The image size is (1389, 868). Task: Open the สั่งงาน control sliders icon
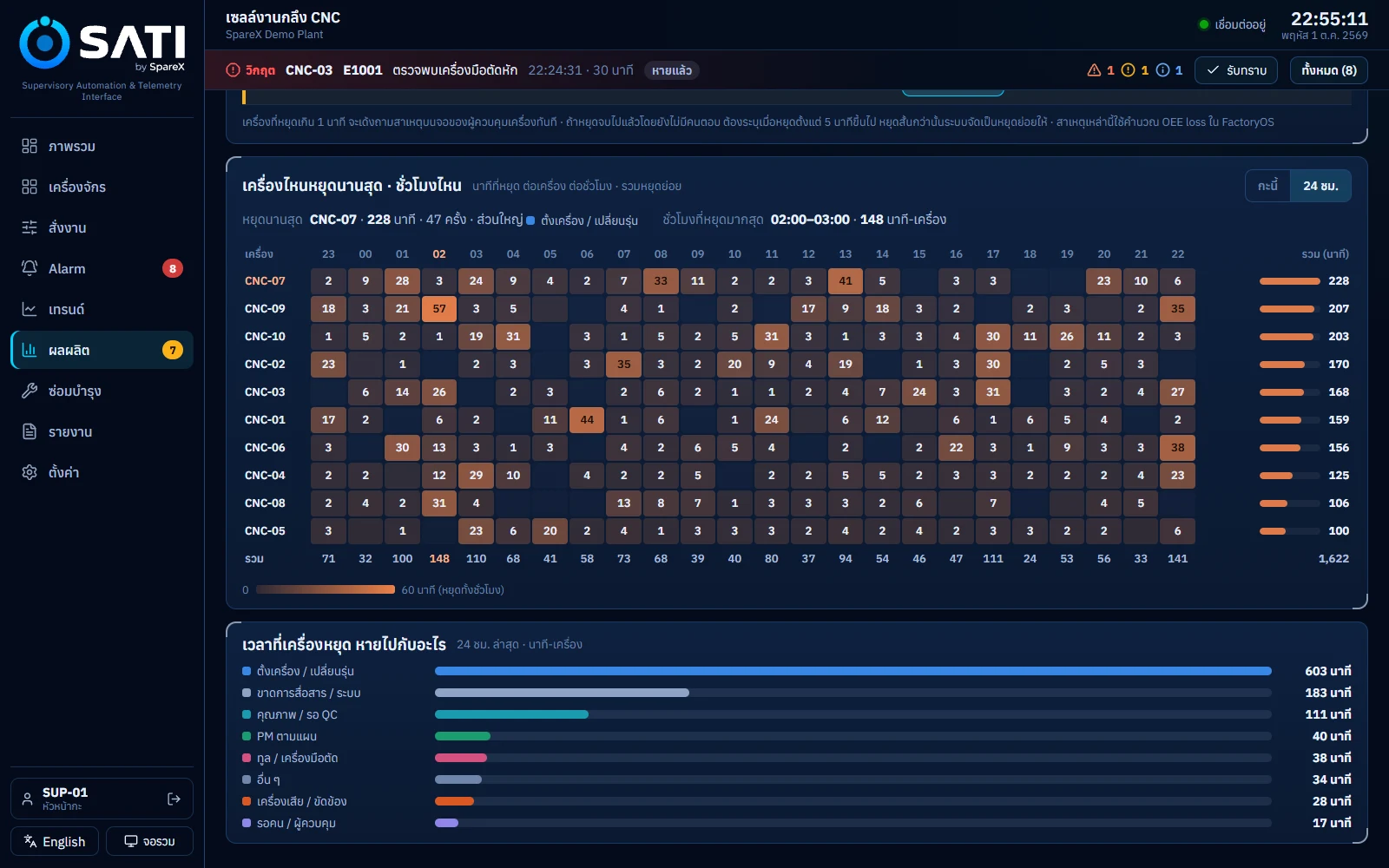point(30,227)
